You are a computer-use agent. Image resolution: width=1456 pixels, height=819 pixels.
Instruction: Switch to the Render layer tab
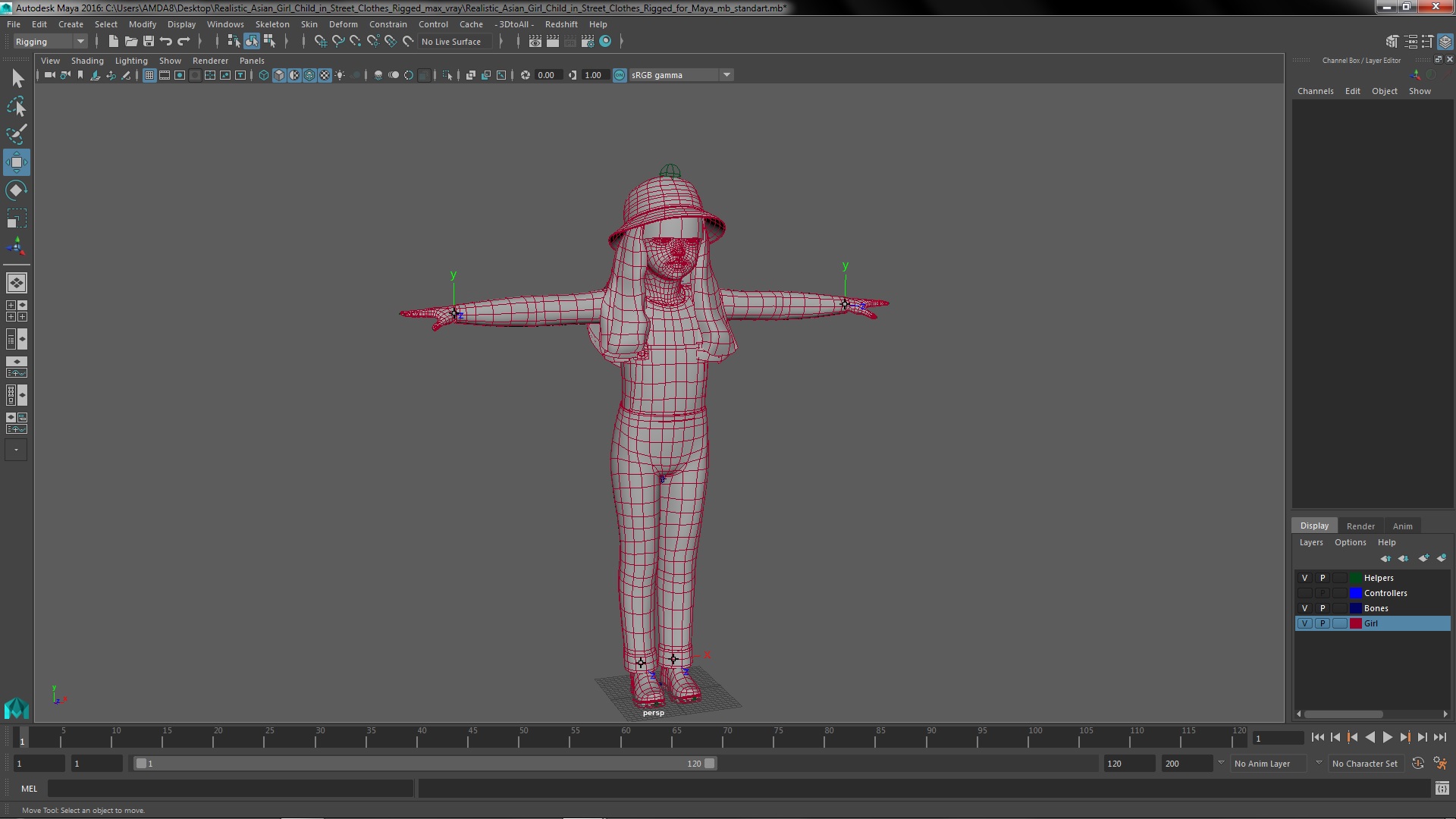coord(1360,526)
